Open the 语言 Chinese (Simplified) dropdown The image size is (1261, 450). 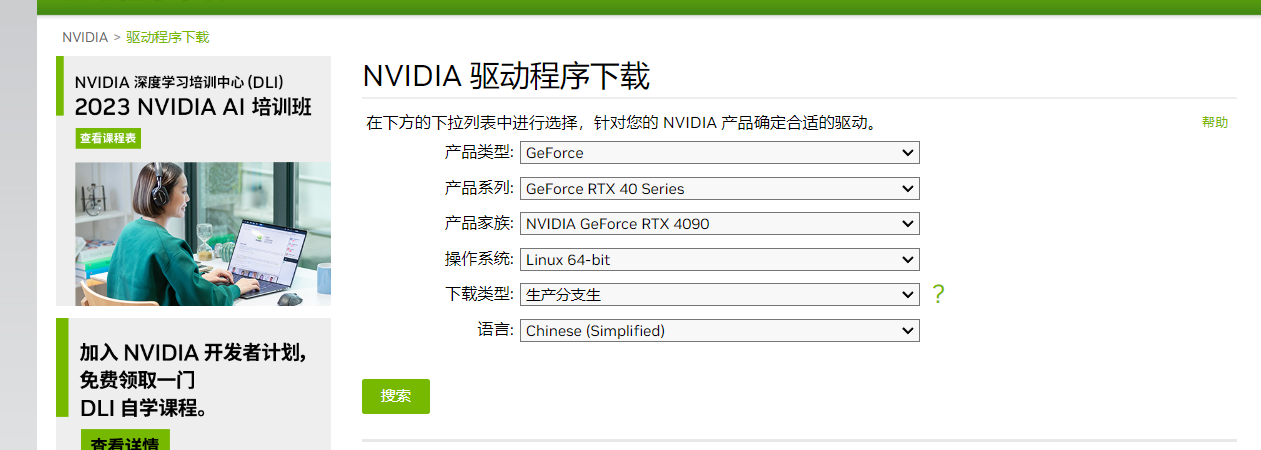pos(718,331)
